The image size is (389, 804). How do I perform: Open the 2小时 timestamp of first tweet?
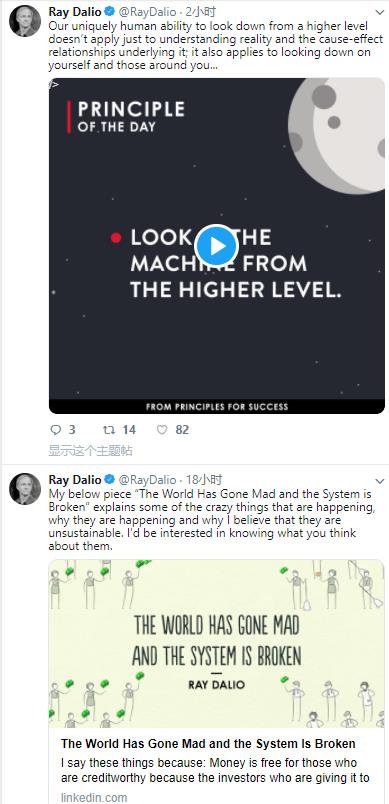200,12
